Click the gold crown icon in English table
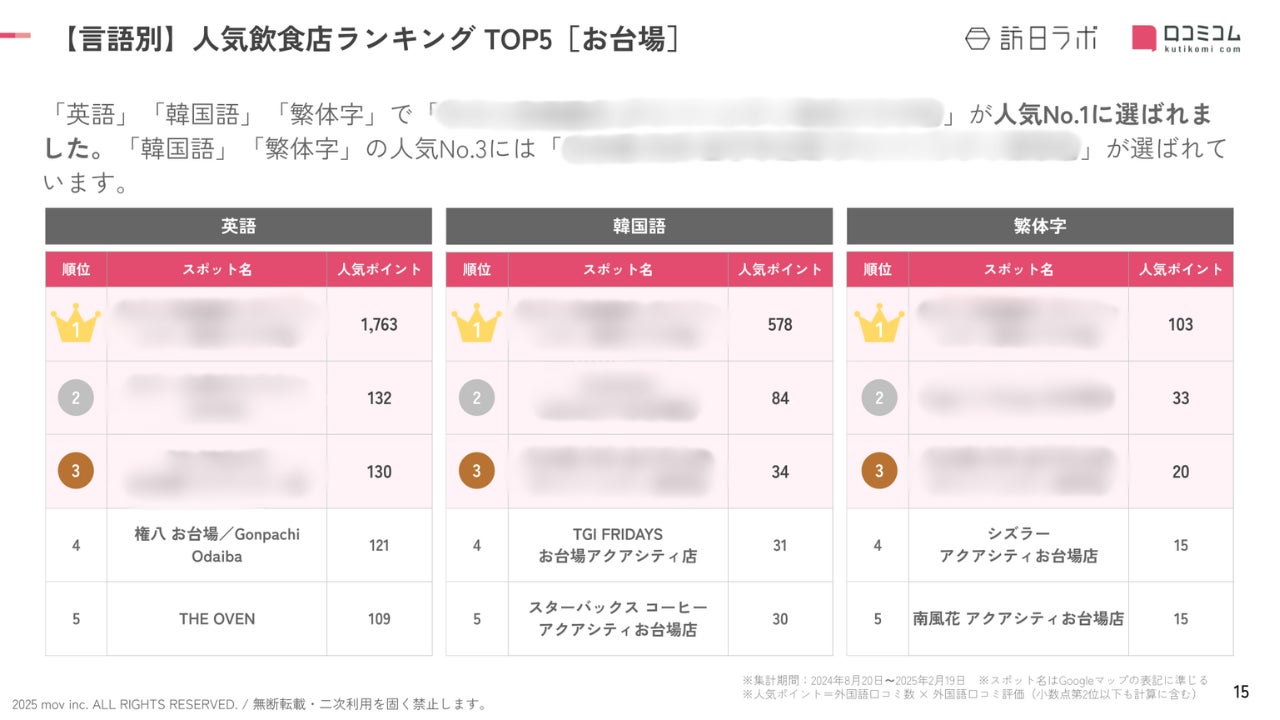1280x720 pixels. point(76,324)
